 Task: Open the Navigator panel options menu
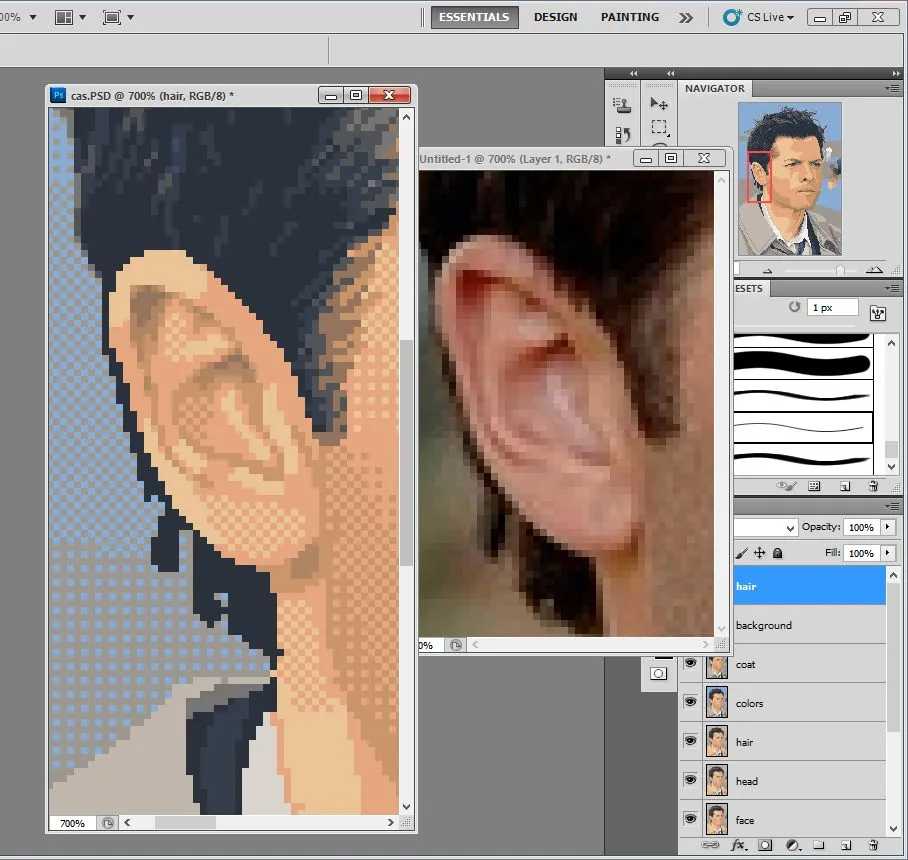point(894,89)
